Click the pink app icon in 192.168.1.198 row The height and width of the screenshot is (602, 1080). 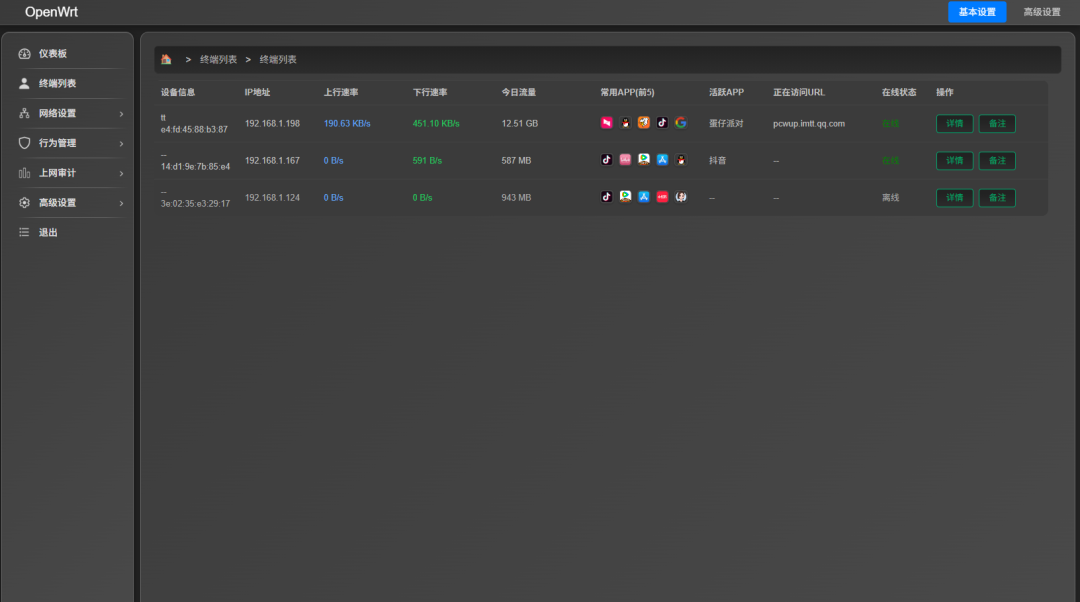click(x=607, y=123)
